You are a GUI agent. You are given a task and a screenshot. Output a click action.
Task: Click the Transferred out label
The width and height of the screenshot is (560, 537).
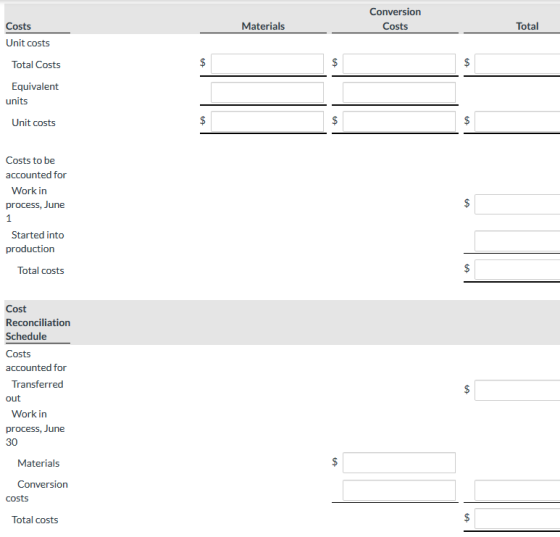(x=34, y=391)
